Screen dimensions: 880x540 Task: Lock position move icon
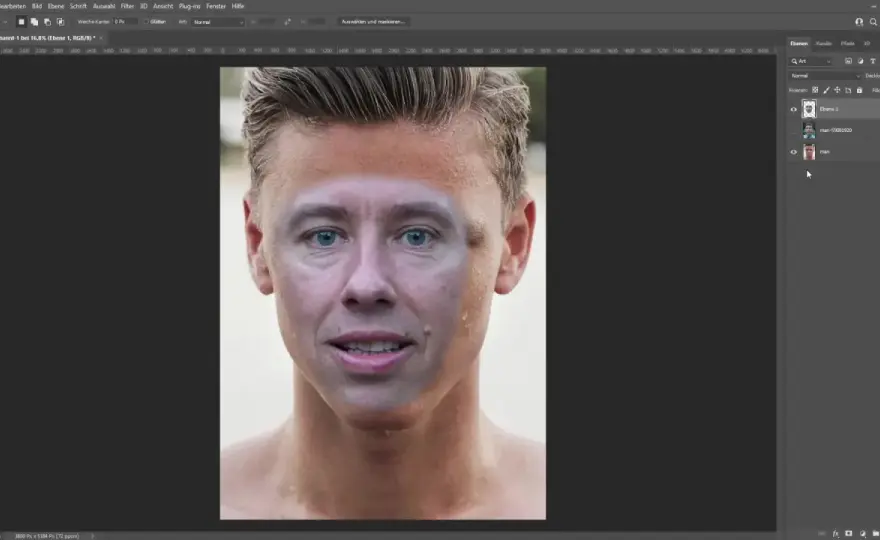837,90
